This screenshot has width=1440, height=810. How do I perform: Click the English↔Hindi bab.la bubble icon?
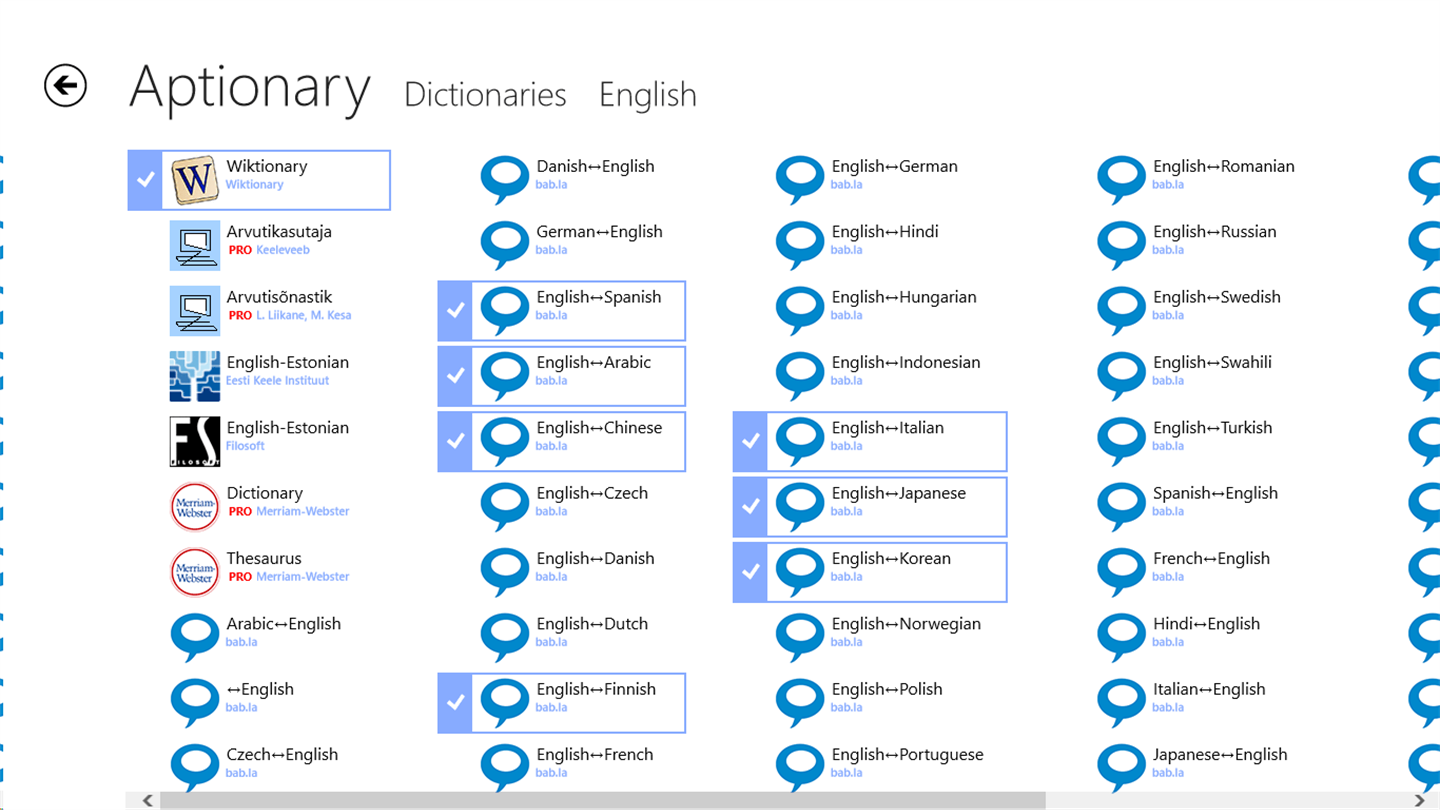tap(800, 246)
